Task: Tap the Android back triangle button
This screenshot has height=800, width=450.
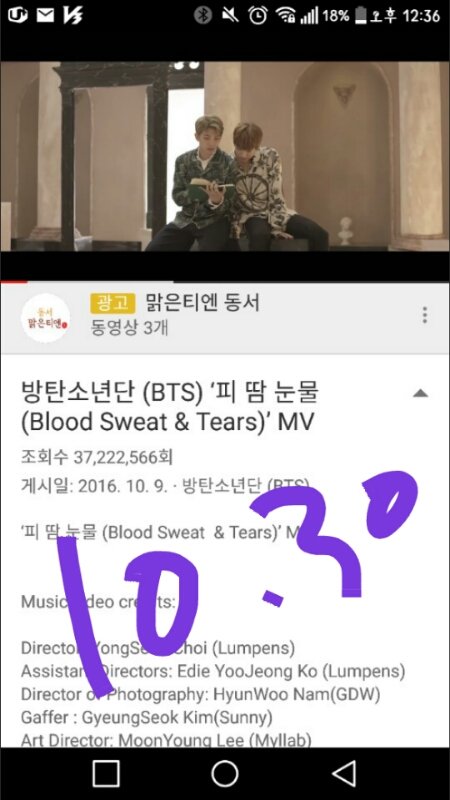Action: (x=343, y=773)
